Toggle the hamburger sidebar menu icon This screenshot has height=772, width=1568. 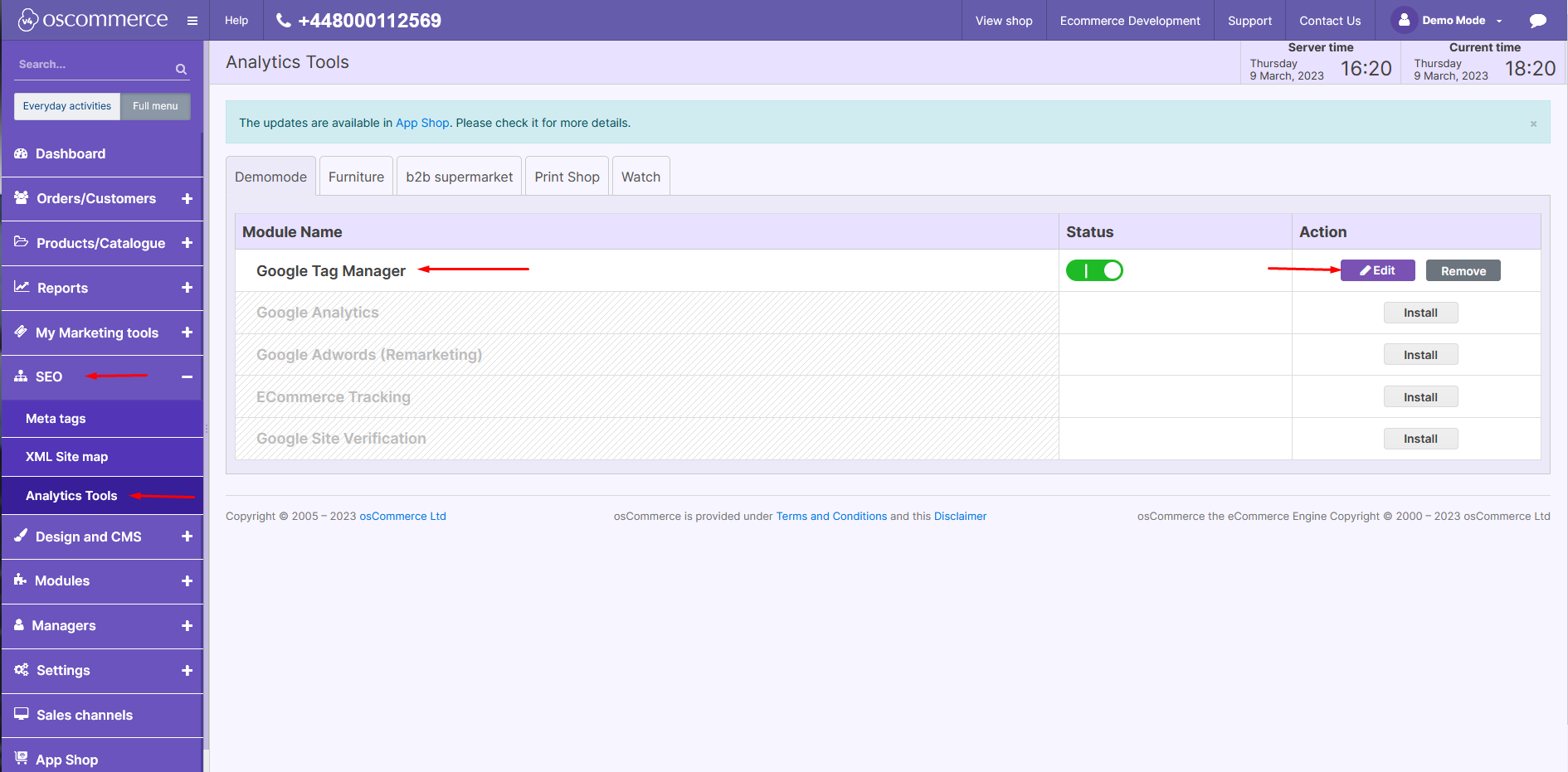pos(192,21)
